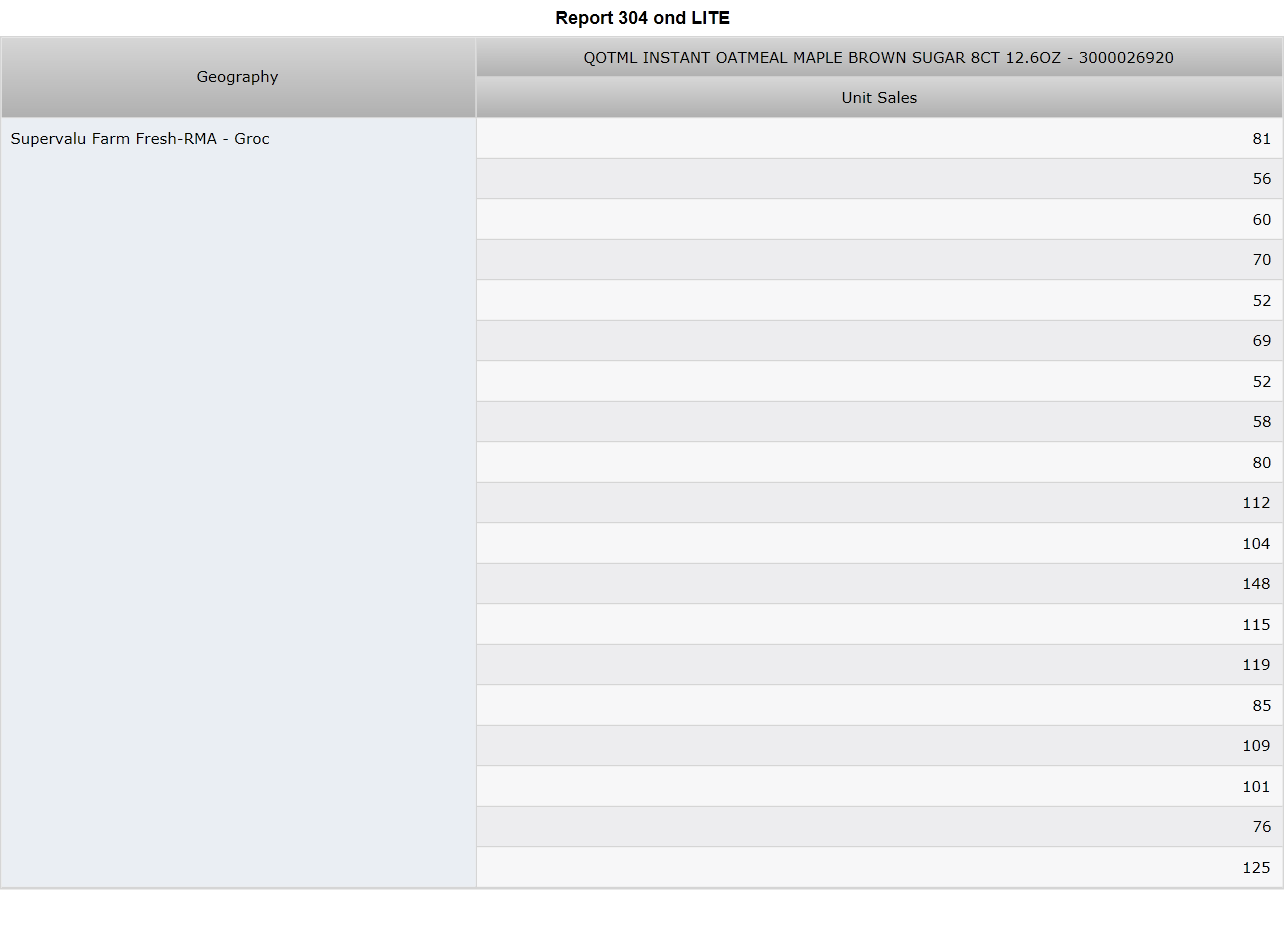Viewport: 1284px width, 946px height.
Task: Select the cell with value 58
Action: (879, 422)
